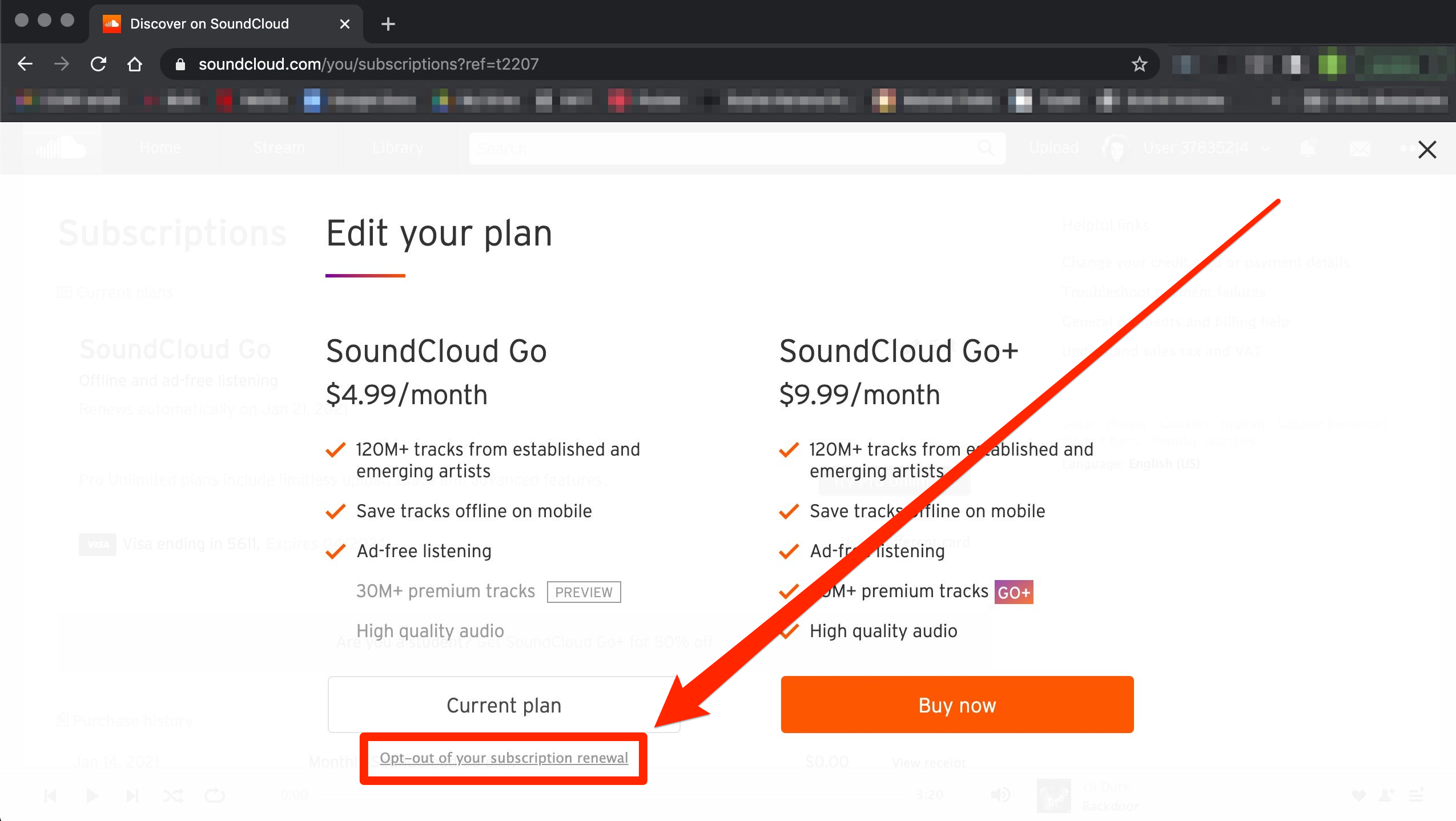Click the View receipt link
The image size is (1456, 821).
point(929,762)
